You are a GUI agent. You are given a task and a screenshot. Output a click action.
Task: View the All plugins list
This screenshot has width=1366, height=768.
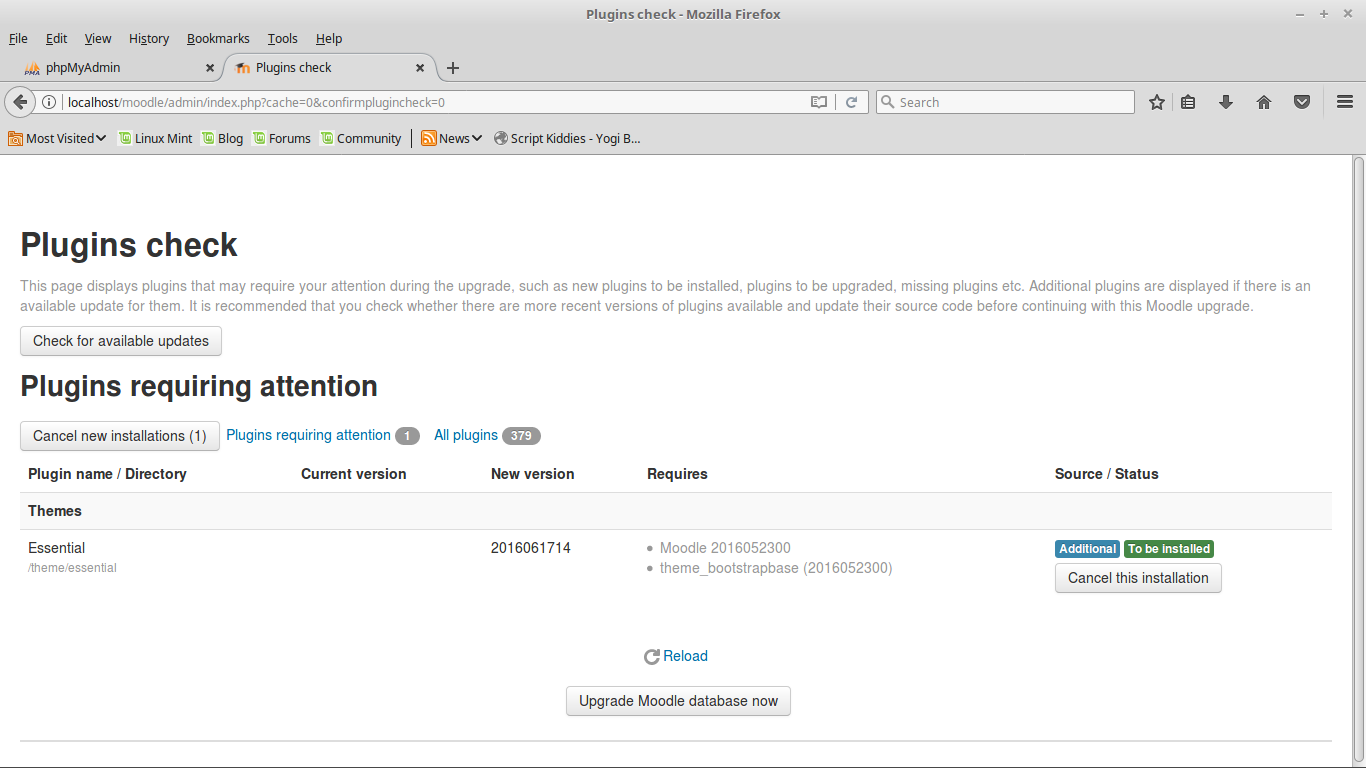(x=465, y=435)
